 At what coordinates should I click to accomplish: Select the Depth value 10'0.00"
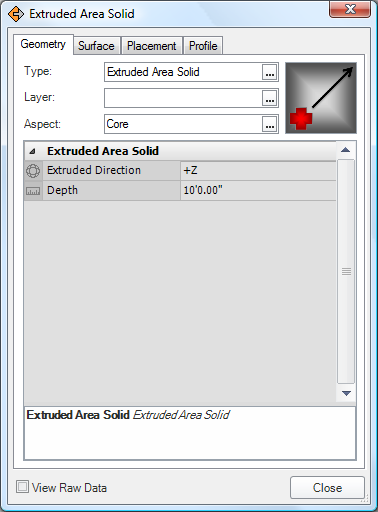coord(258,191)
